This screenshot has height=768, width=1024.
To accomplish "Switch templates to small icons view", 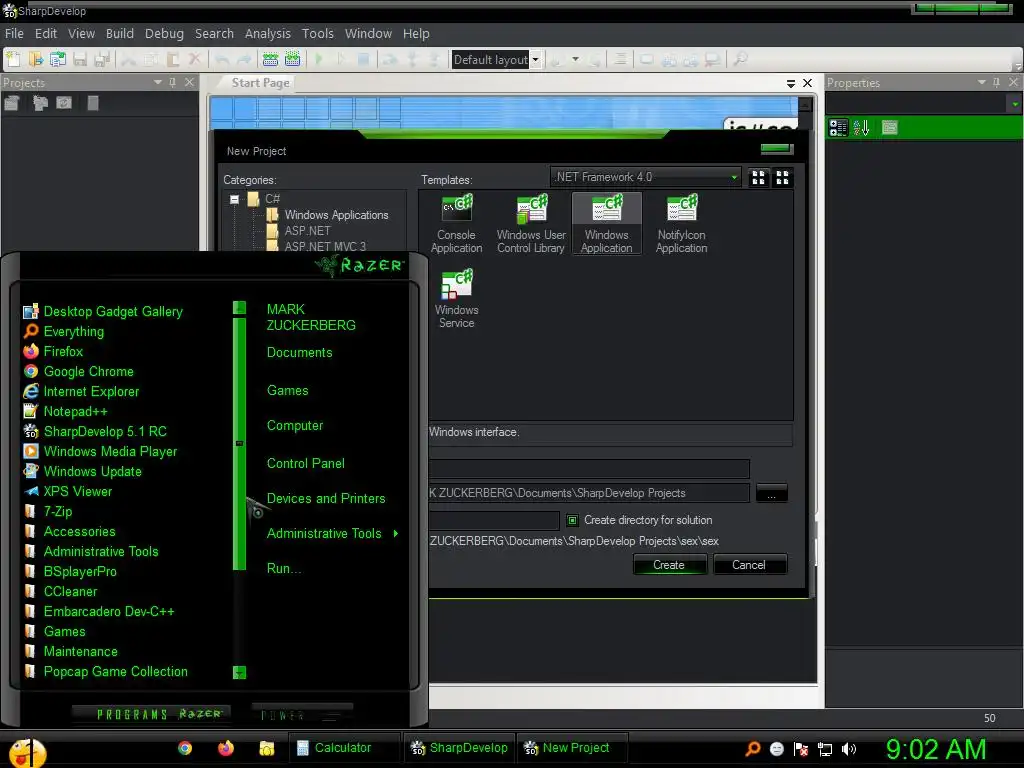I will click(x=782, y=178).
